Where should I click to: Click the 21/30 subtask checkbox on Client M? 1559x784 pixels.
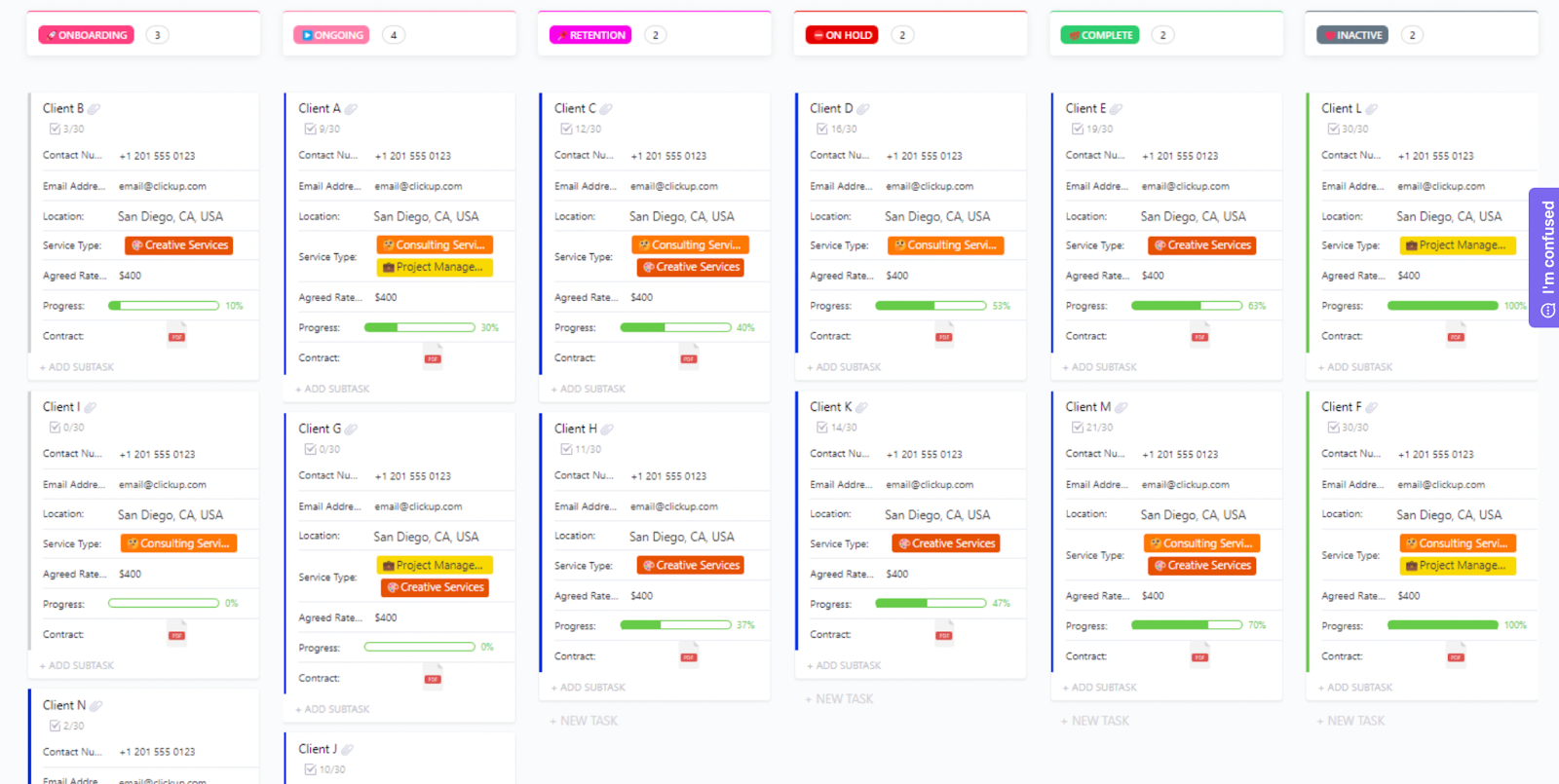coord(1078,428)
